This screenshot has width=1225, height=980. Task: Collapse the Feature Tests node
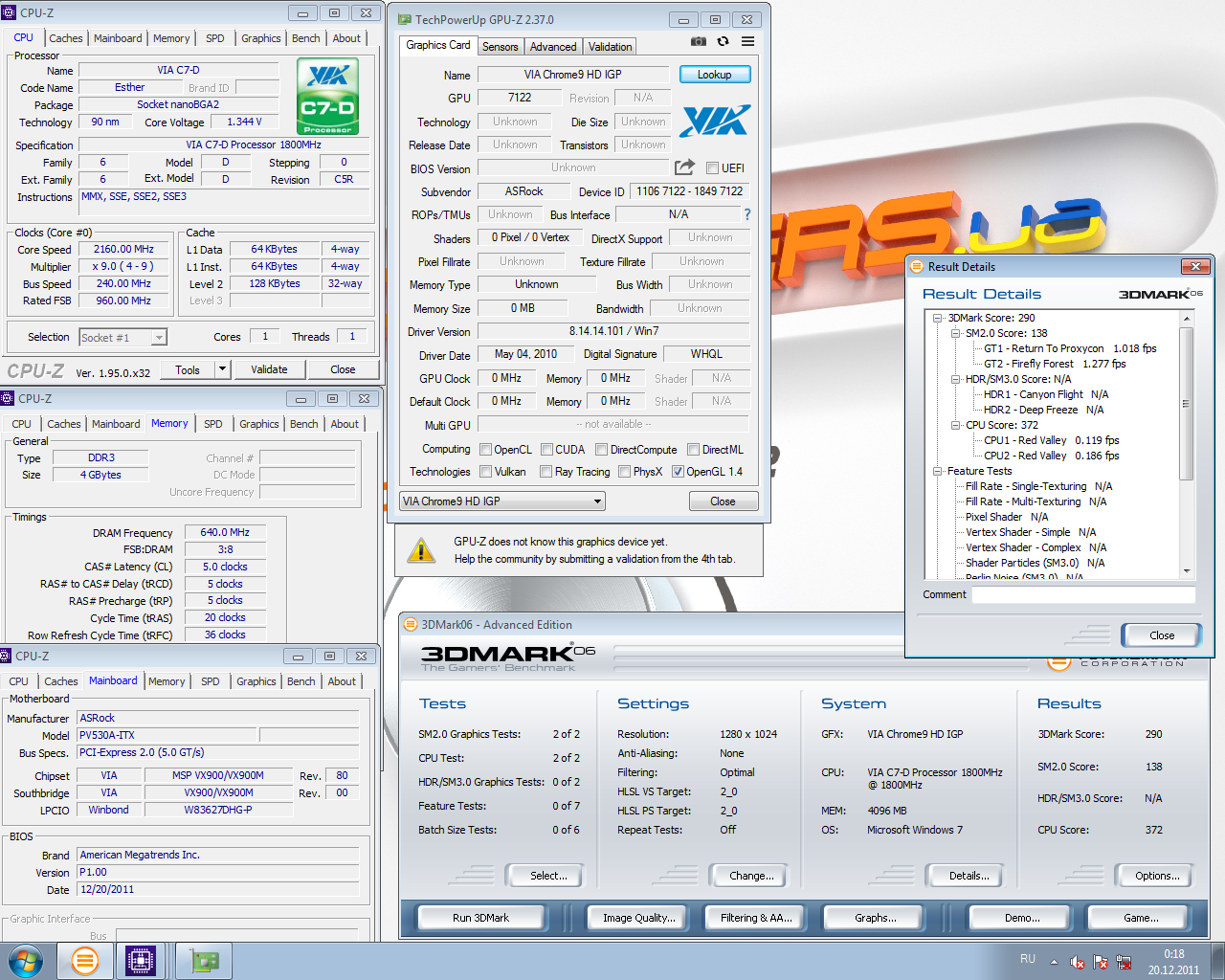point(938,471)
